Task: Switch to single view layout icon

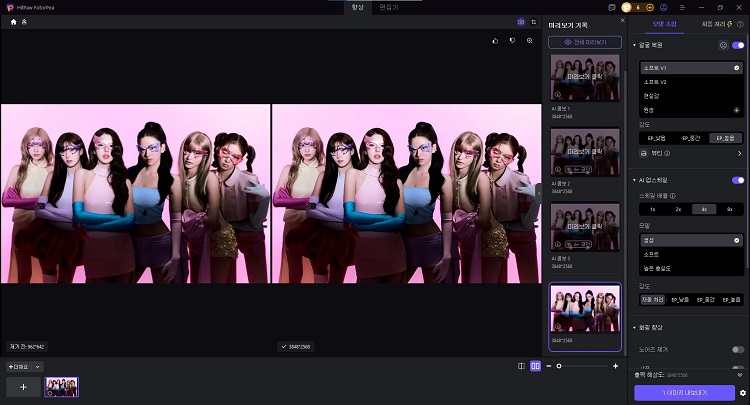Action: (521, 366)
